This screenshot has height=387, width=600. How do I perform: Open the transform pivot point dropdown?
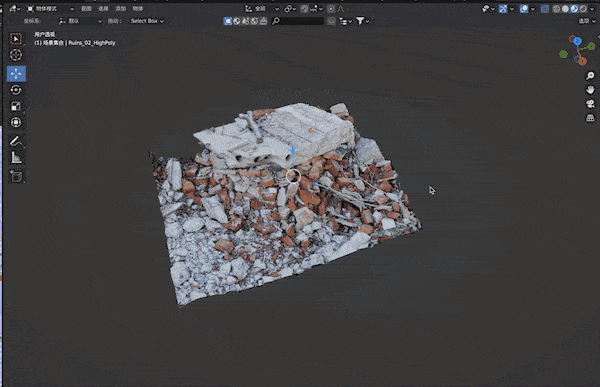[x=290, y=8]
